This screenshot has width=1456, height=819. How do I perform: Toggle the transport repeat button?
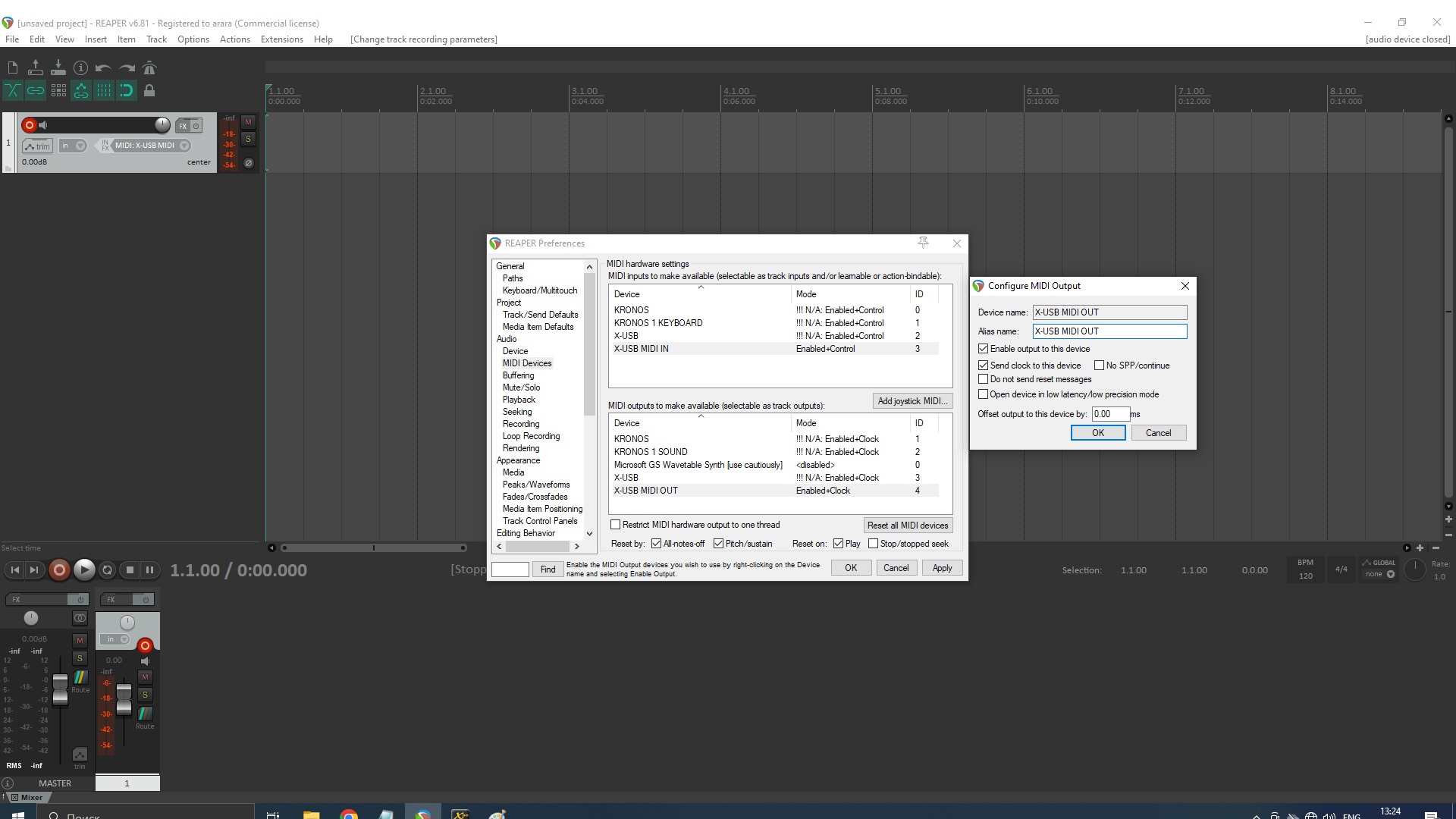108,570
